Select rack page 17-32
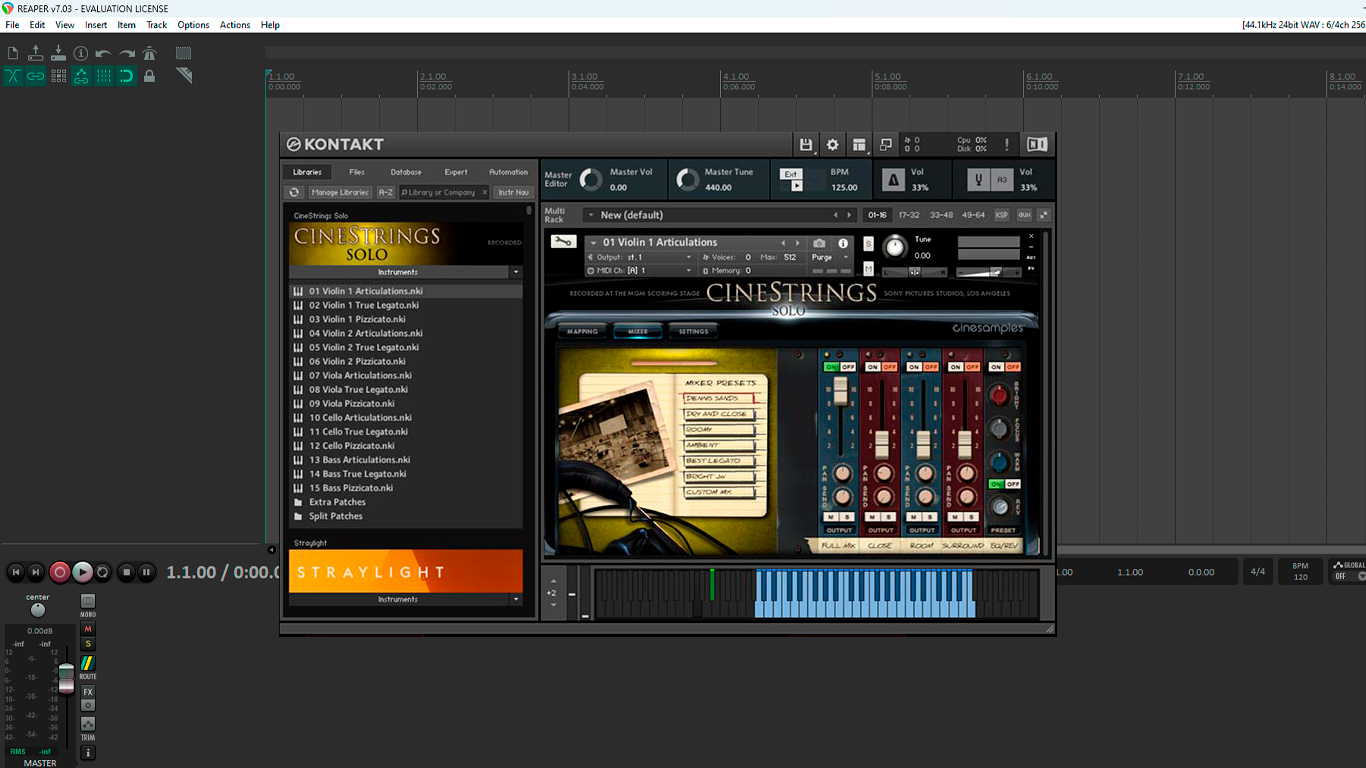This screenshot has height=768, width=1366. (909, 215)
